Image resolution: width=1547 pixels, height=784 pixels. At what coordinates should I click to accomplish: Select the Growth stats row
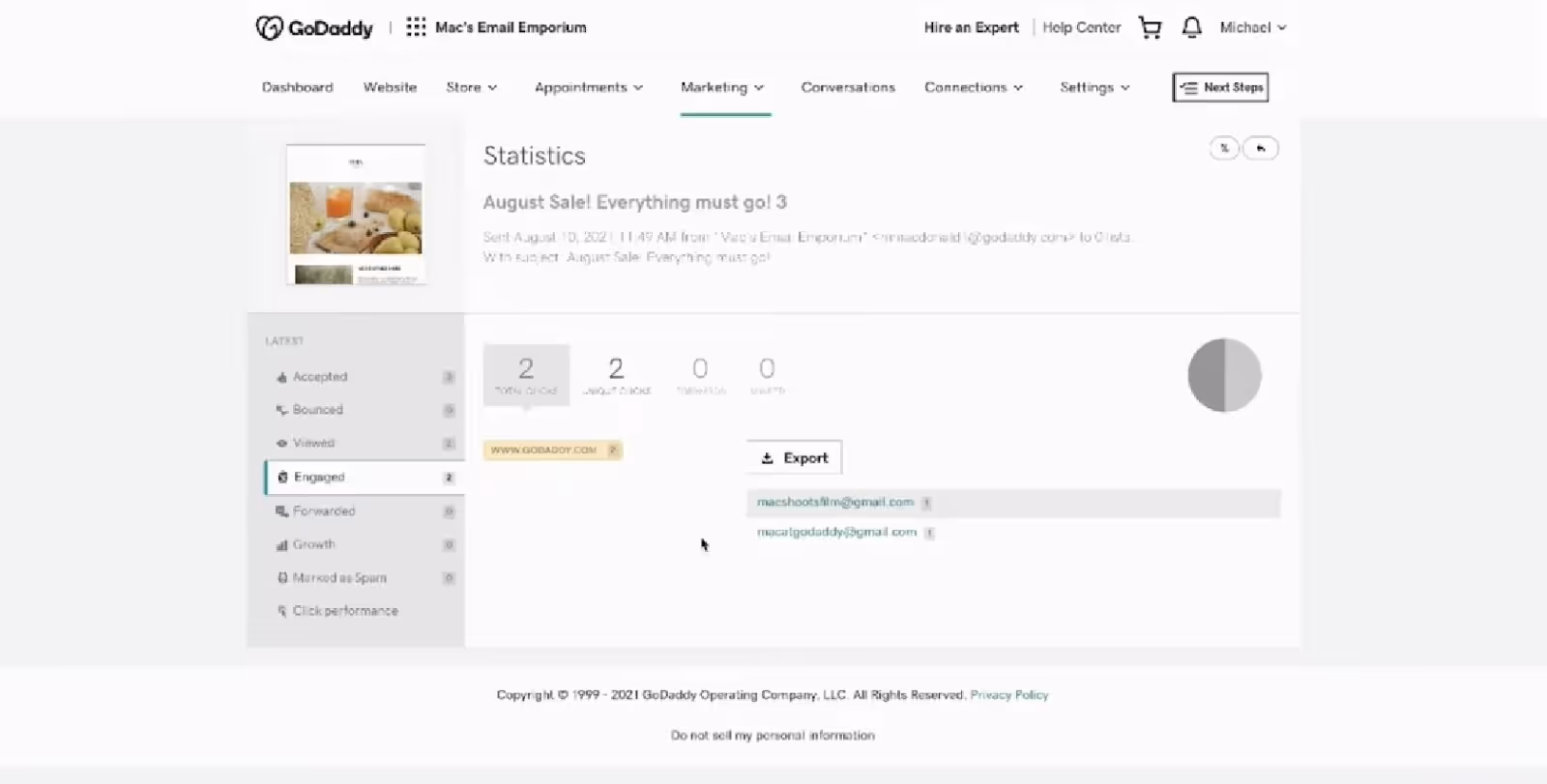coord(365,545)
